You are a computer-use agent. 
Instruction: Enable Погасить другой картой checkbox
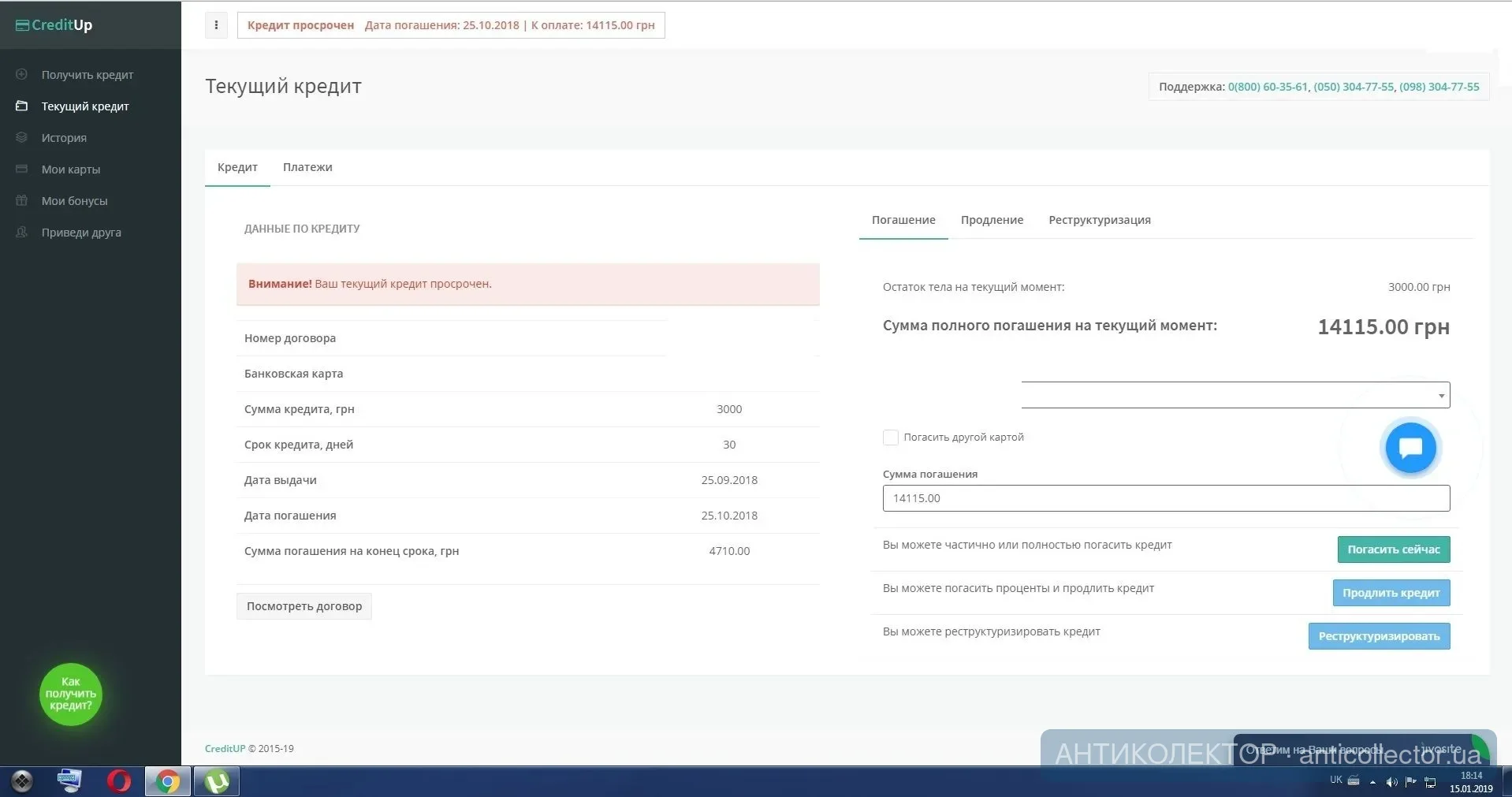891,438
